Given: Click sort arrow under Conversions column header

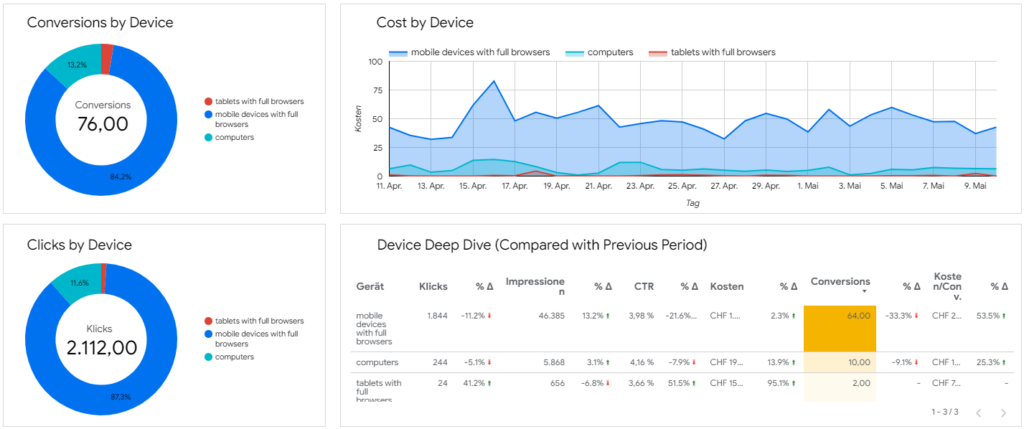Looking at the screenshot, I should [x=864, y=292].
